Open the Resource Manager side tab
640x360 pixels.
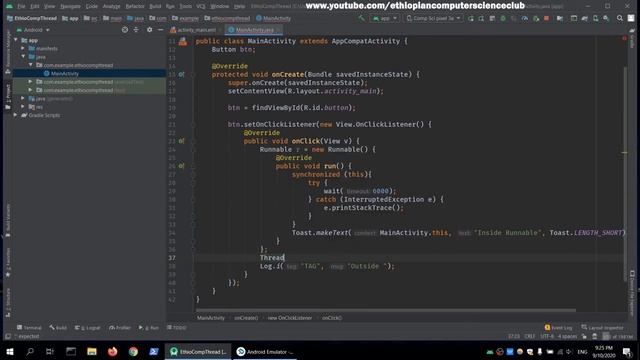coord(7,51)
